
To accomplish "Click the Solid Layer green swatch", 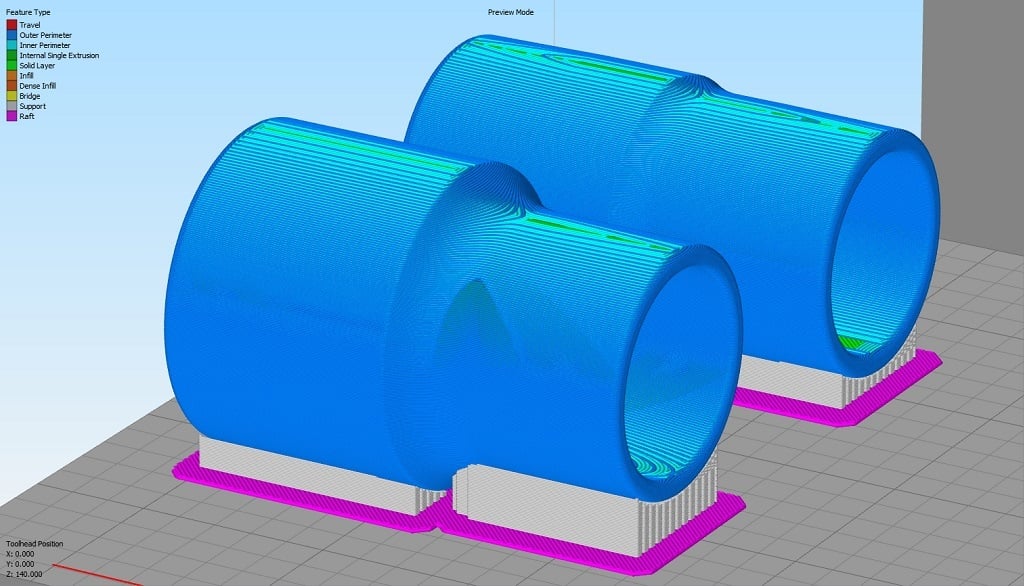I will [x=12, y=65].
